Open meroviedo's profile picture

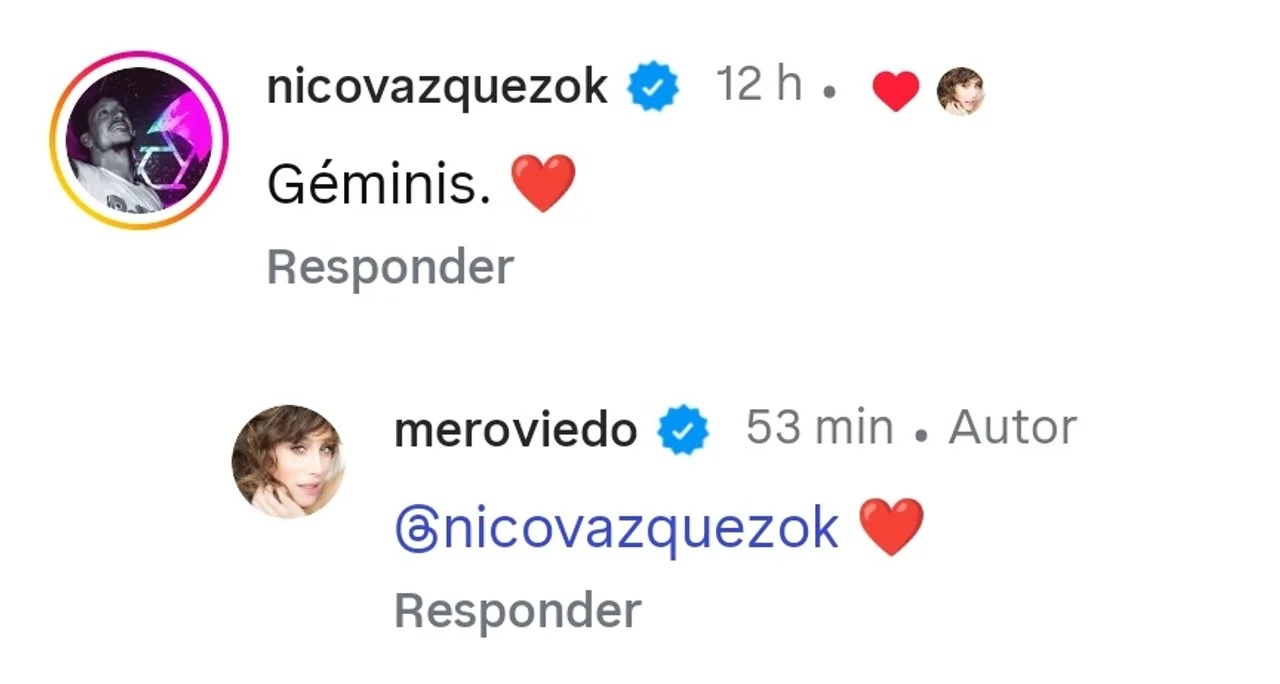pyautogui.click(x=288, y=461)
